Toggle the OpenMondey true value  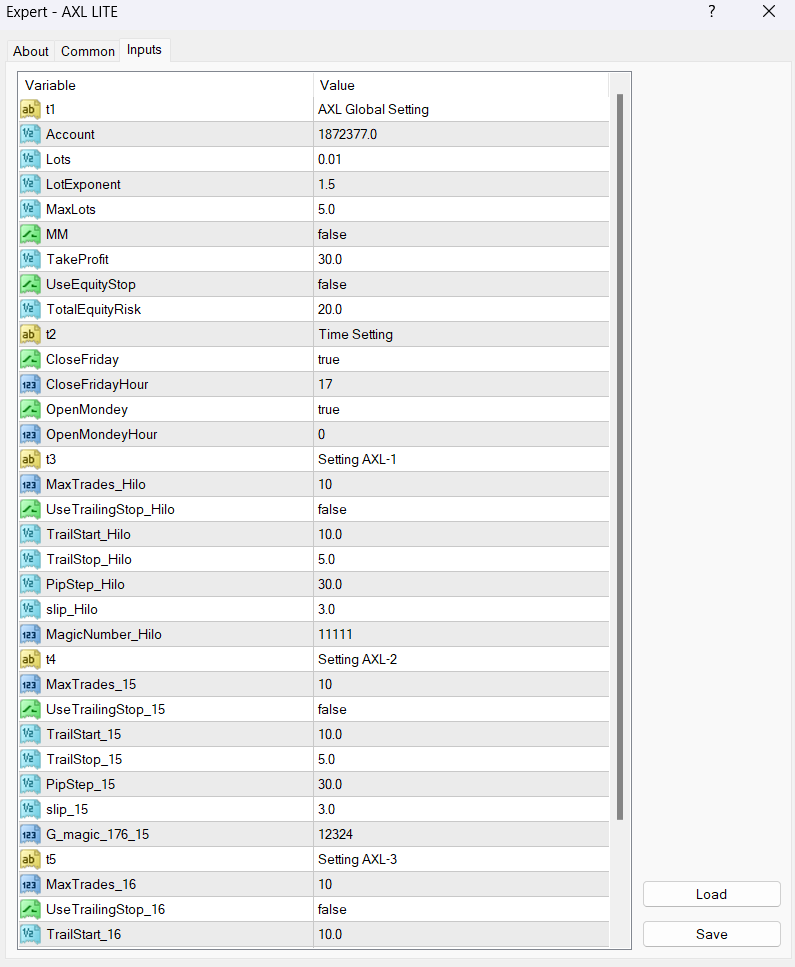pos(460,409)
